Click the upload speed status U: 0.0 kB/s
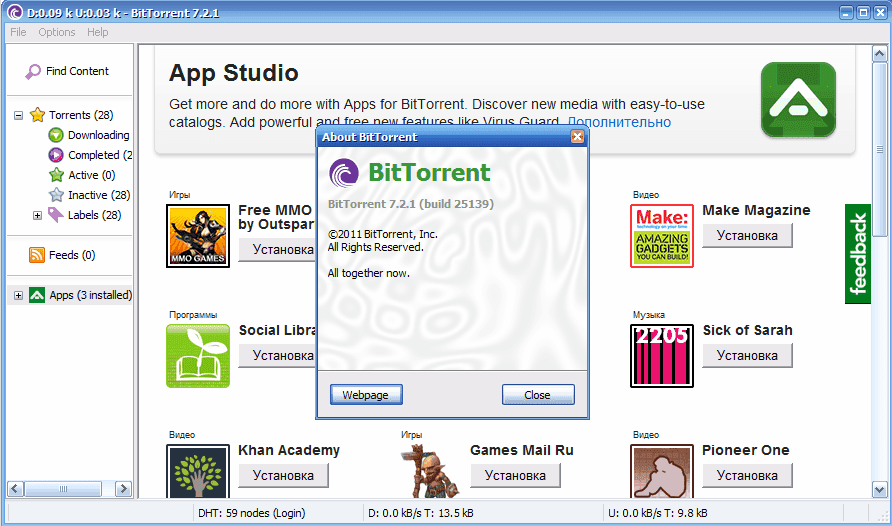 (x=658, y=513)
